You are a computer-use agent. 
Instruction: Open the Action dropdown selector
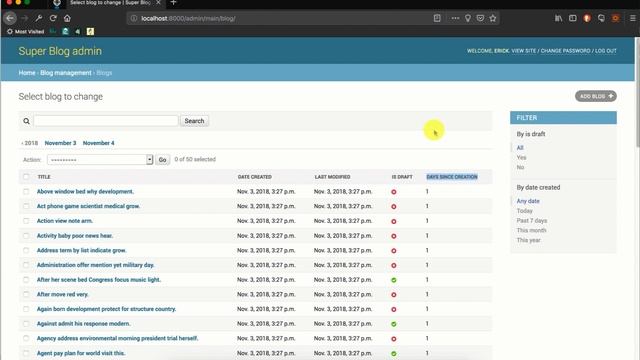point(100,160)
